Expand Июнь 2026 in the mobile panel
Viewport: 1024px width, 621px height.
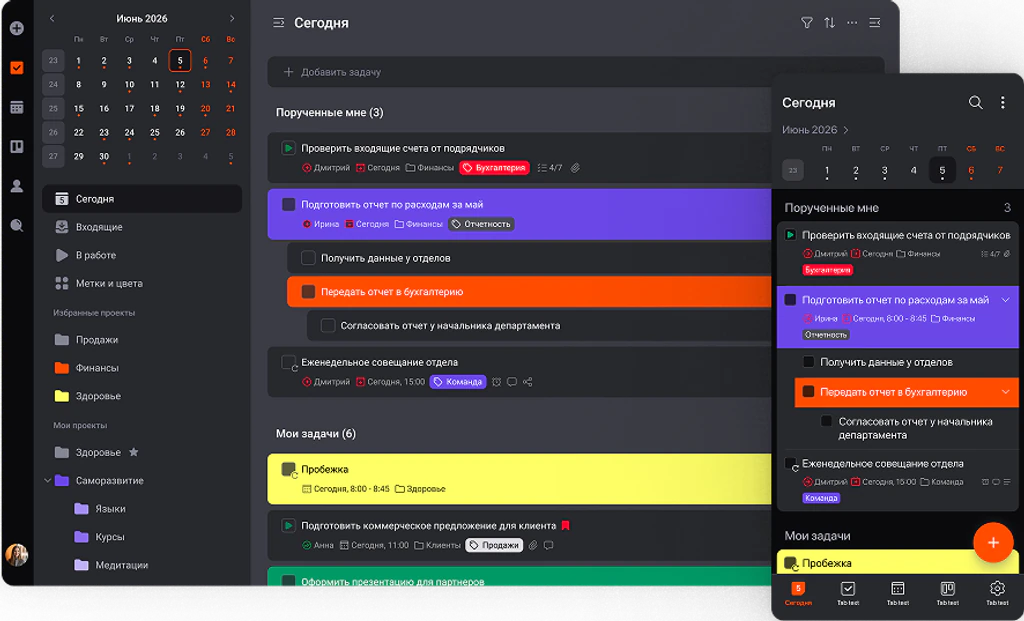pos(815,130)
